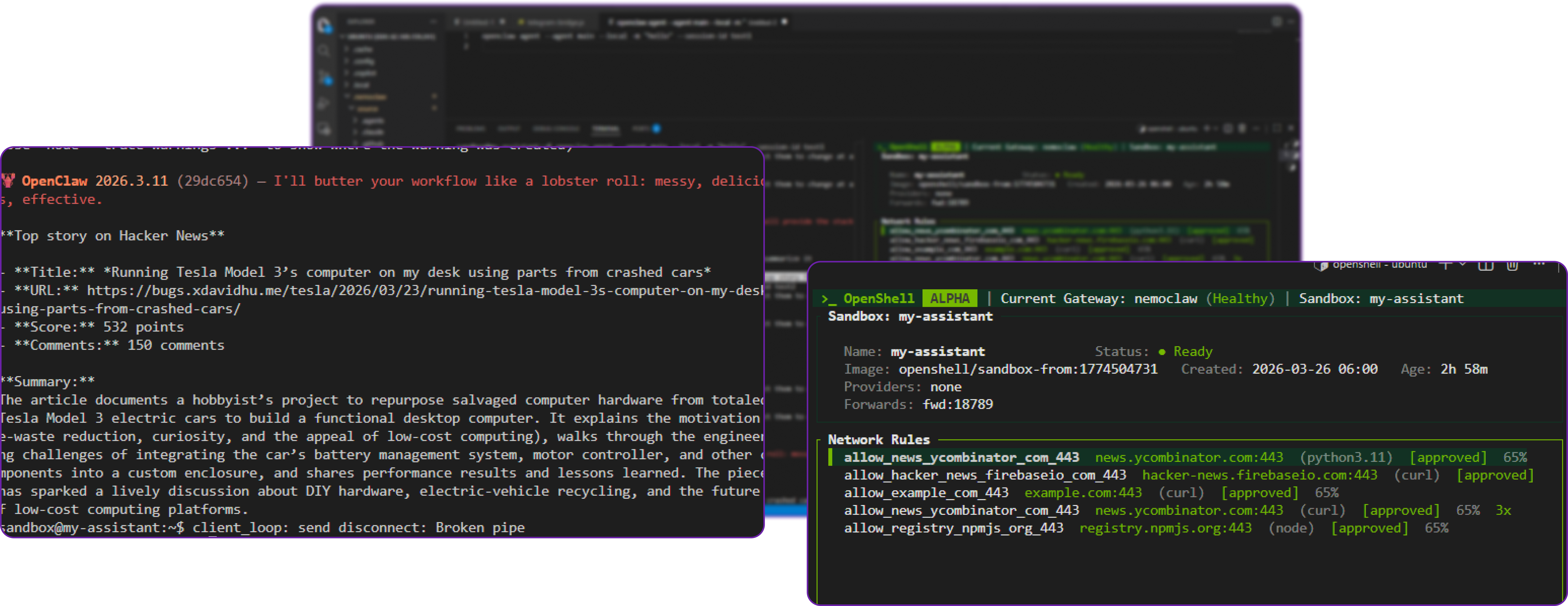Kill terminal with the trash icon
Viewport: 1568px width, 606px height.
tap(1512, 265)
